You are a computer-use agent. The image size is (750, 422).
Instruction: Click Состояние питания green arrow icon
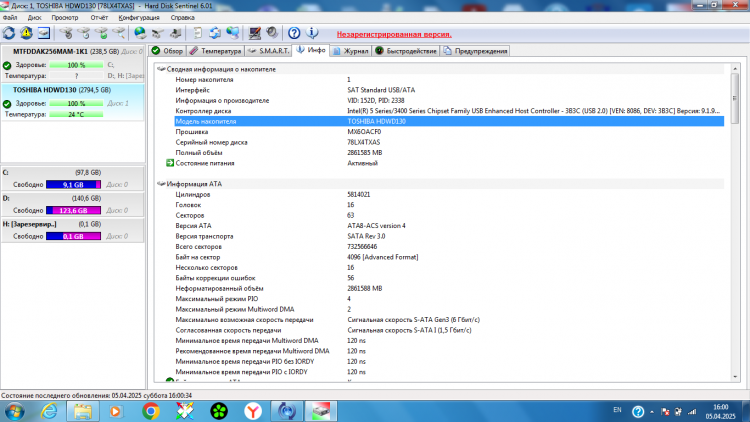(x=170, y=163)
